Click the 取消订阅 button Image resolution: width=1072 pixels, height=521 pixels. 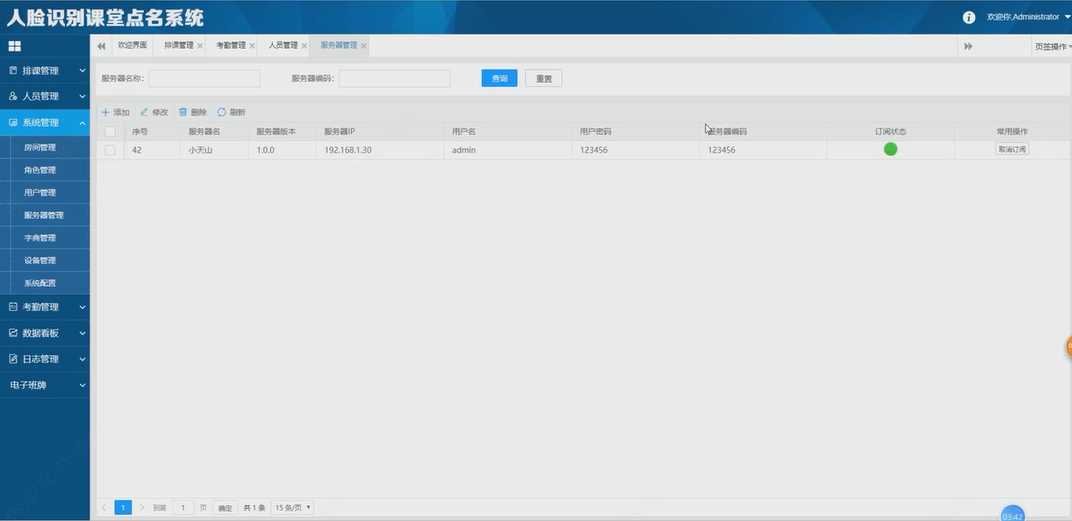point(1012,149)
